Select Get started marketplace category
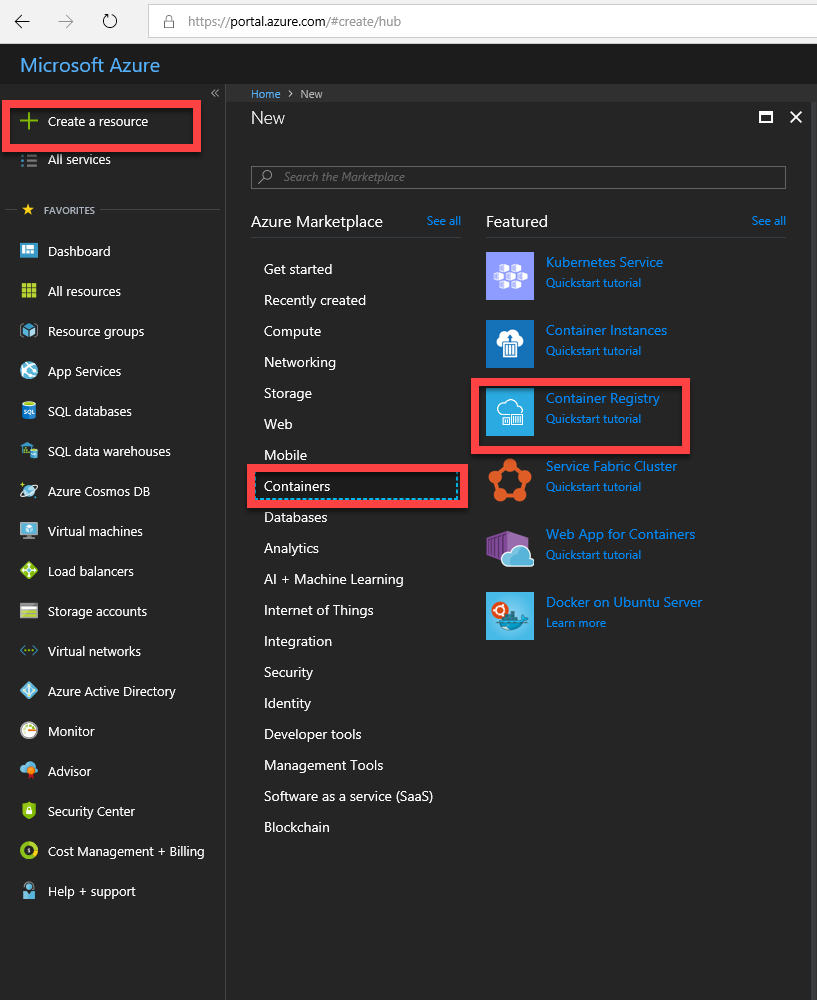Screen dimensions: 817x1000 click(298, 269)
